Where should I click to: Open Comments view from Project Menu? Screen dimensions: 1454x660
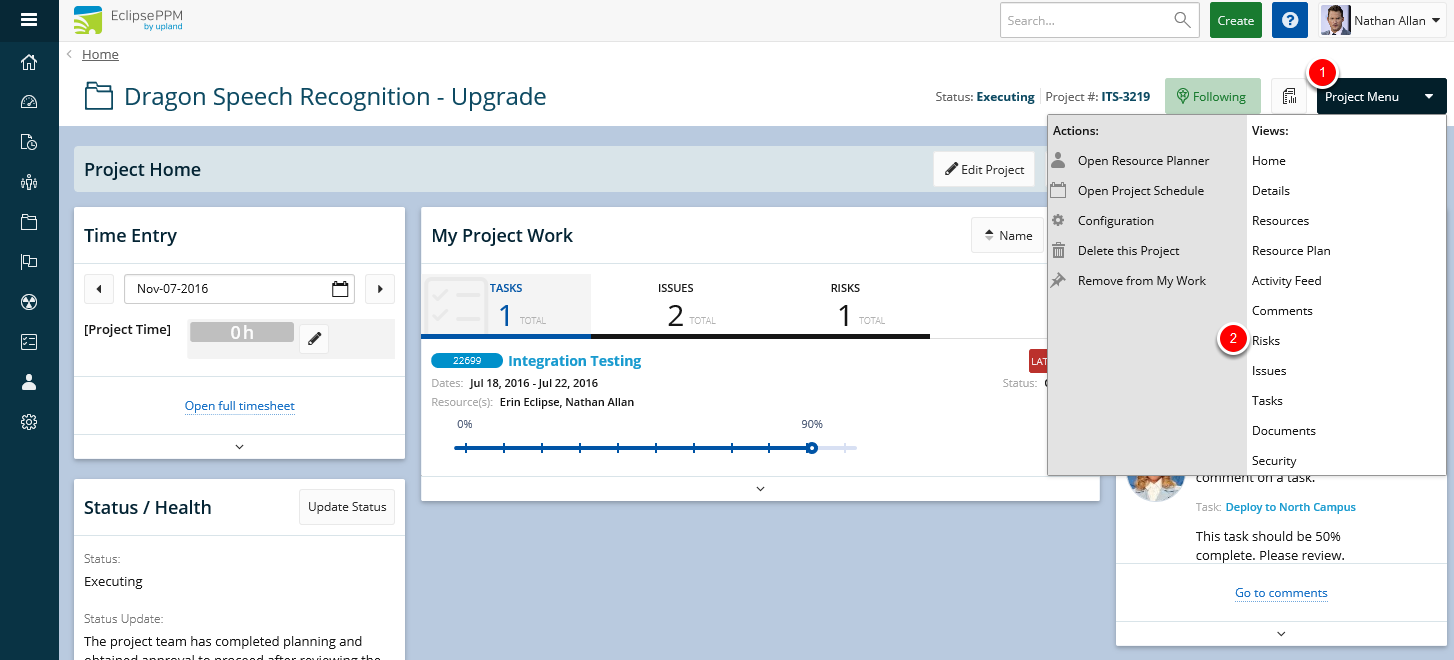pyautogui.click(x=1282, y=311)
